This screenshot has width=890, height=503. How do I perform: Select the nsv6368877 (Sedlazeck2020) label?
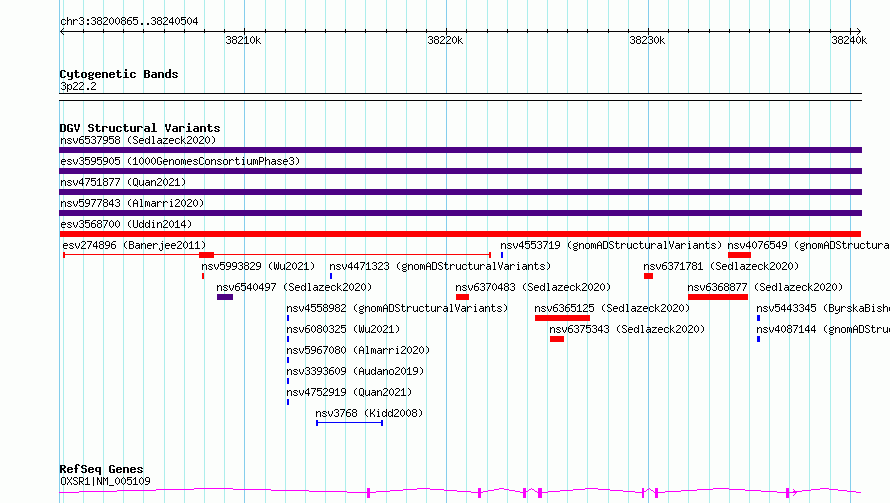tap(765, 287)
